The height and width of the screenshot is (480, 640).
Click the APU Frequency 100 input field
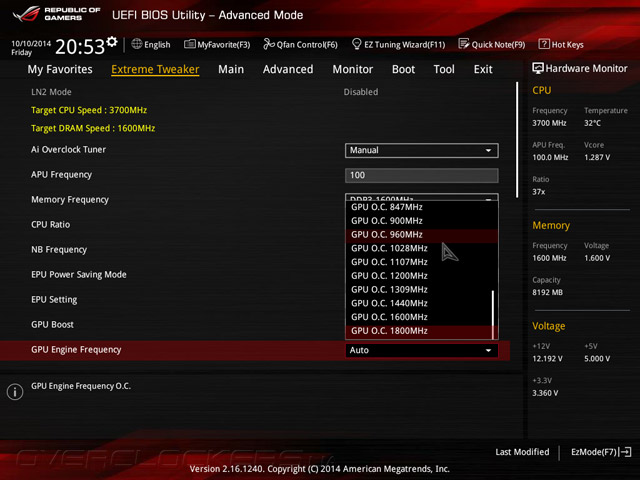pos(422,176)
